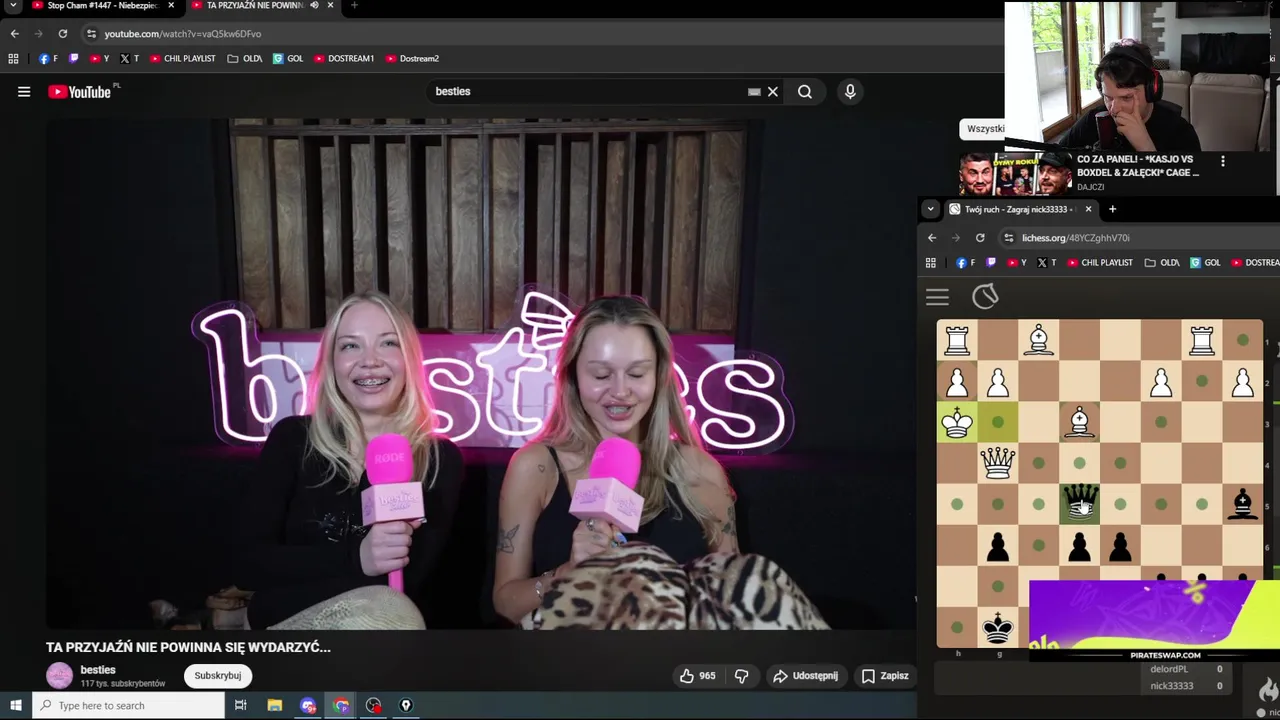Dislike the video
The image size is (1280, 720).
[741, 676]
